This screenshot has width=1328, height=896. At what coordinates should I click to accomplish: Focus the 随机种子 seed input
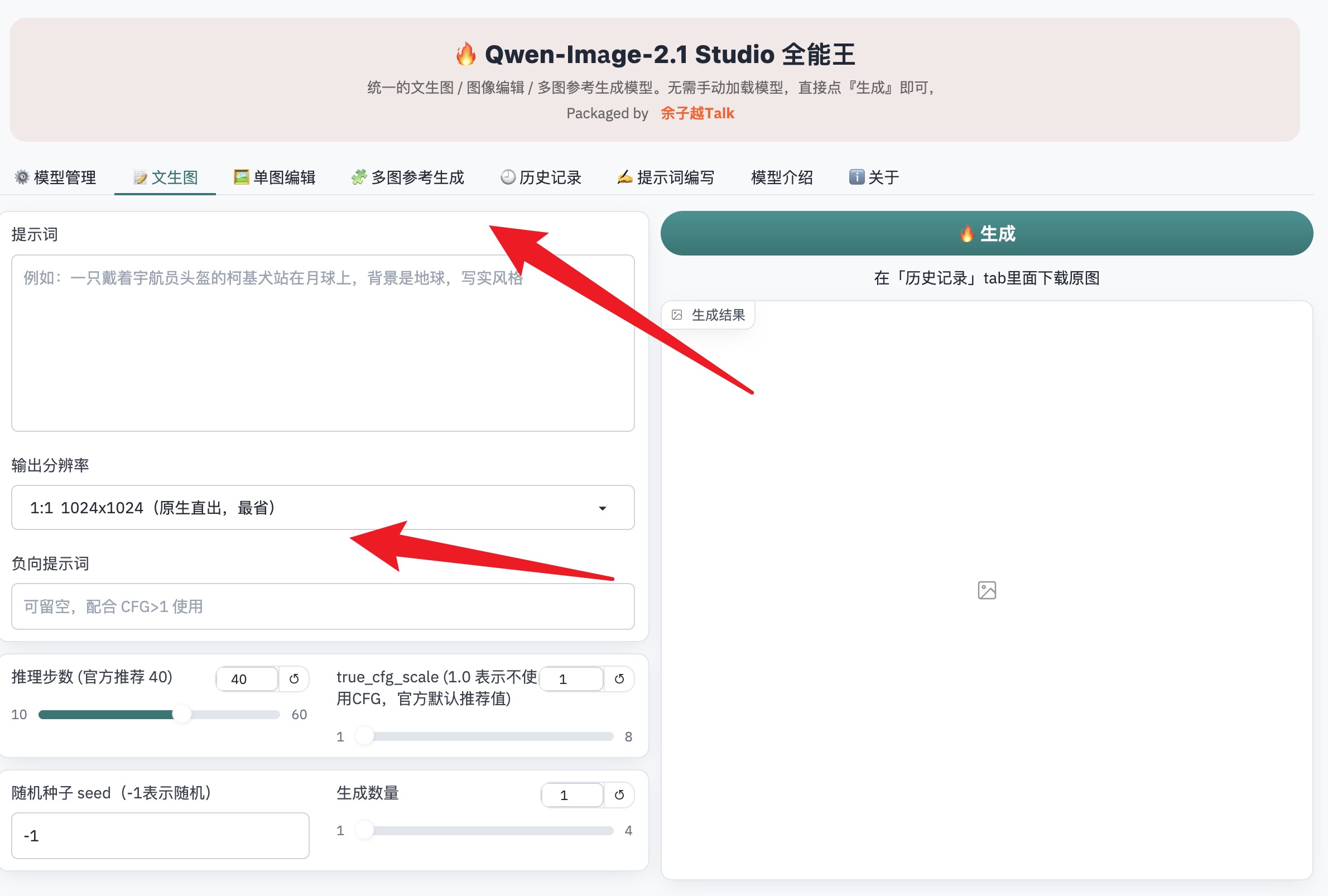tap(160, 835)
